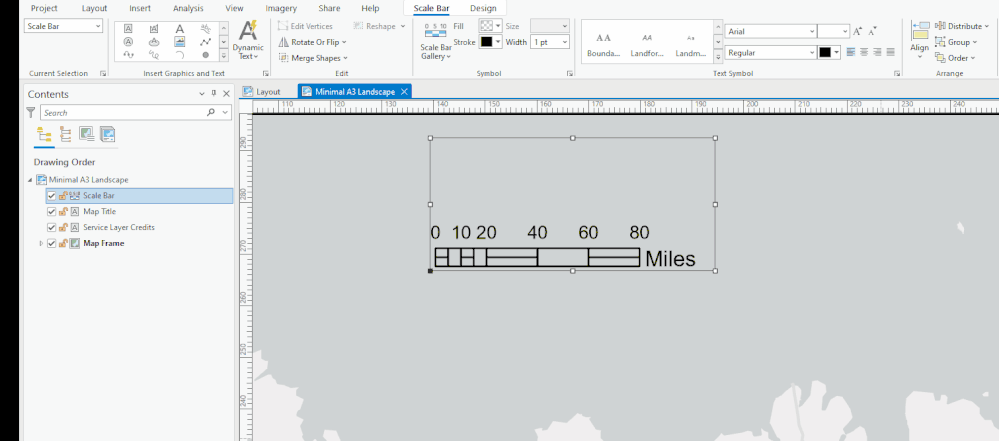Uncheck Map Title visibility checkbox
999x441 pixels.
point(52,212)
